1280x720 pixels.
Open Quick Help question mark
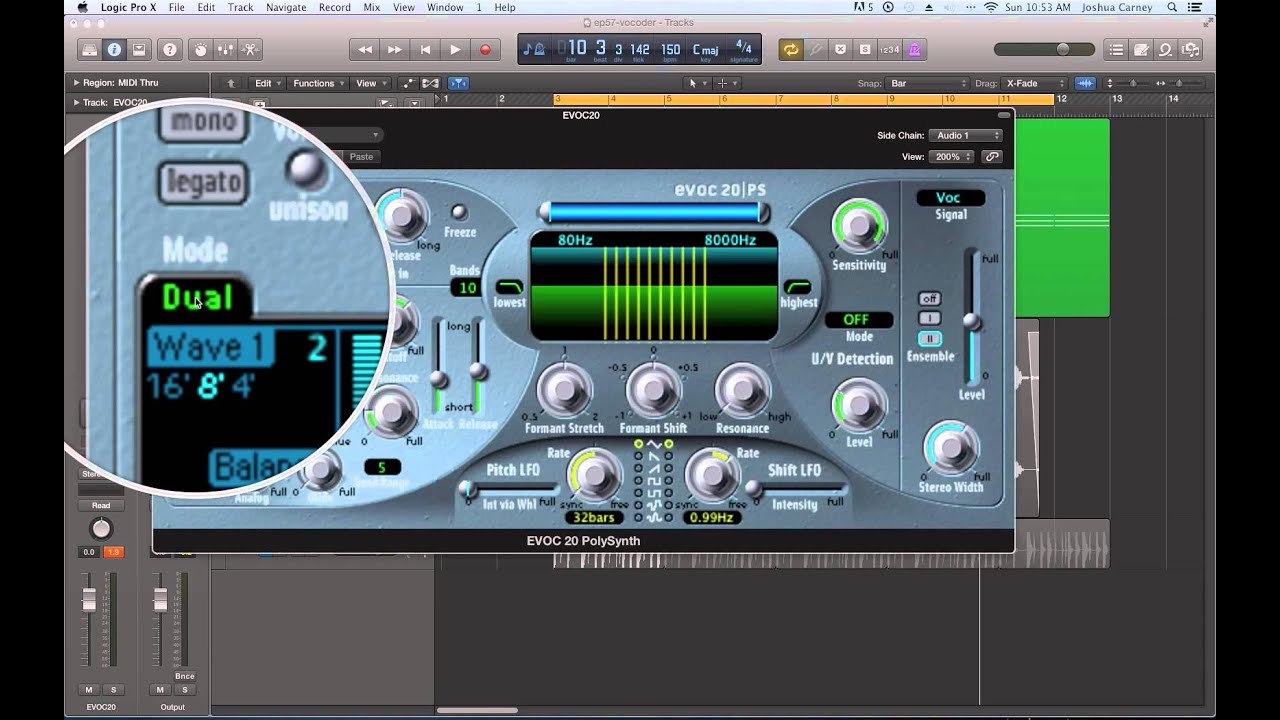170,49
